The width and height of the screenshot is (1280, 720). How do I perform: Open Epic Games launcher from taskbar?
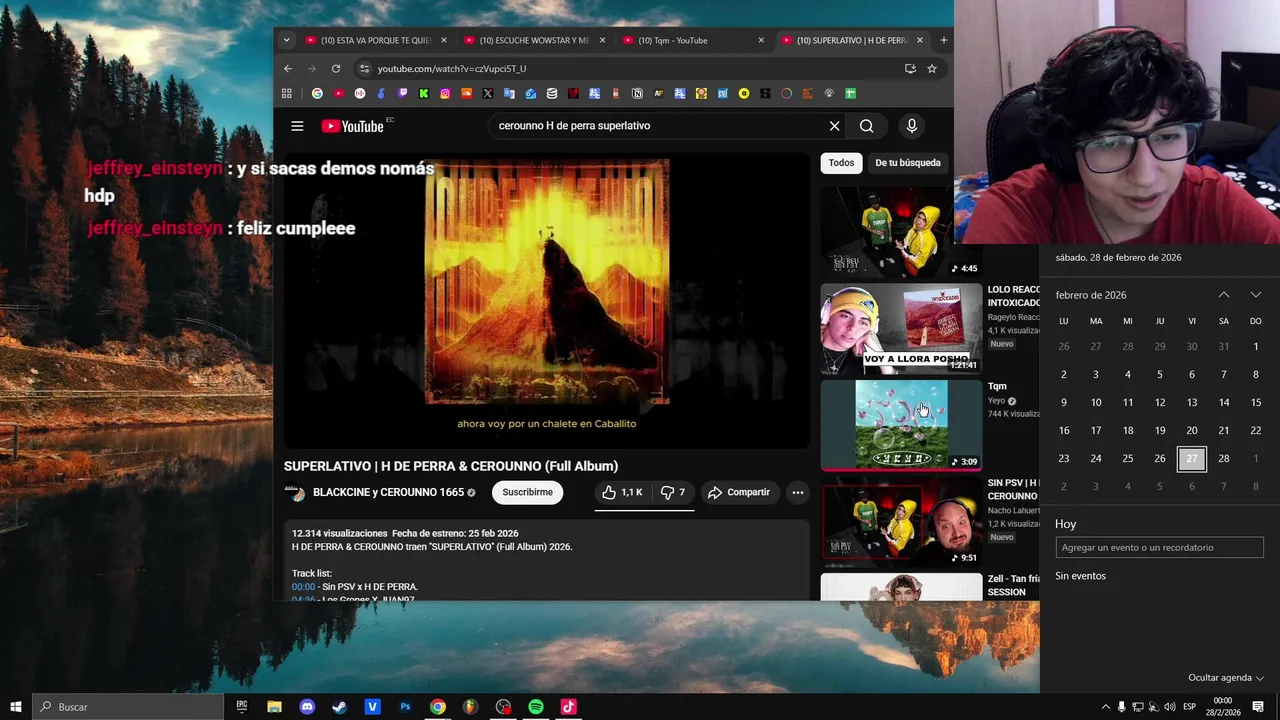coord(242,707)
